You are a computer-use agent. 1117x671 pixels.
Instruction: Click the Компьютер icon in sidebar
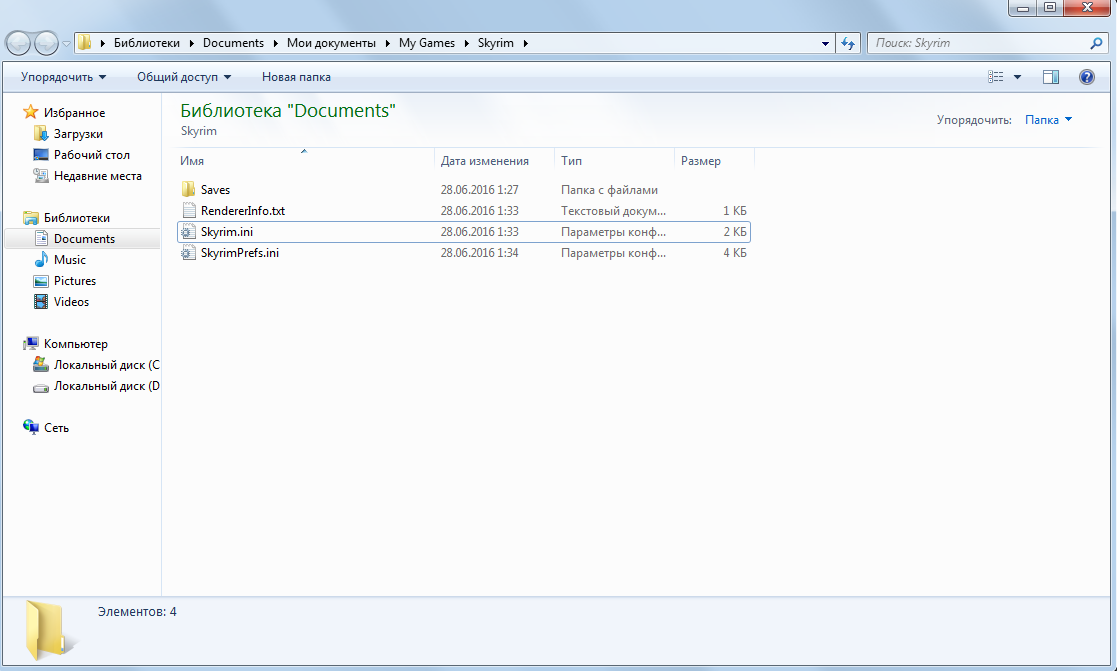(31, 343)
